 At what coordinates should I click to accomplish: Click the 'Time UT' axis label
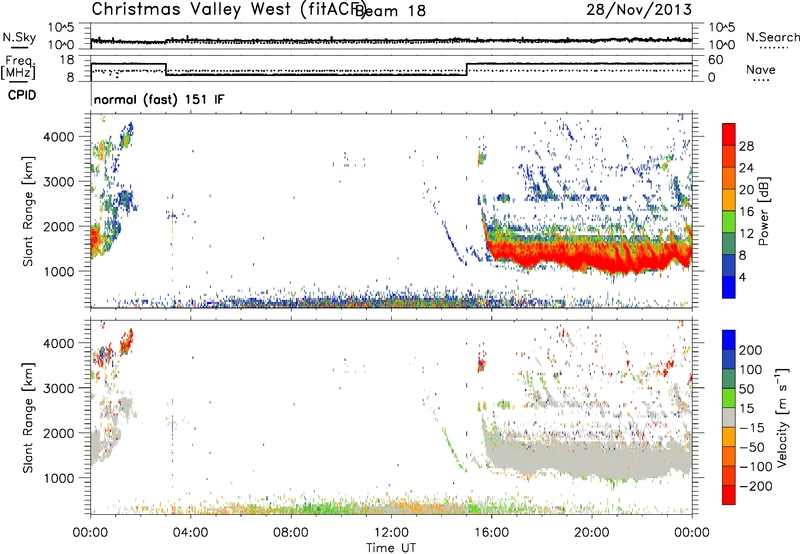click(x=391, y=547)
